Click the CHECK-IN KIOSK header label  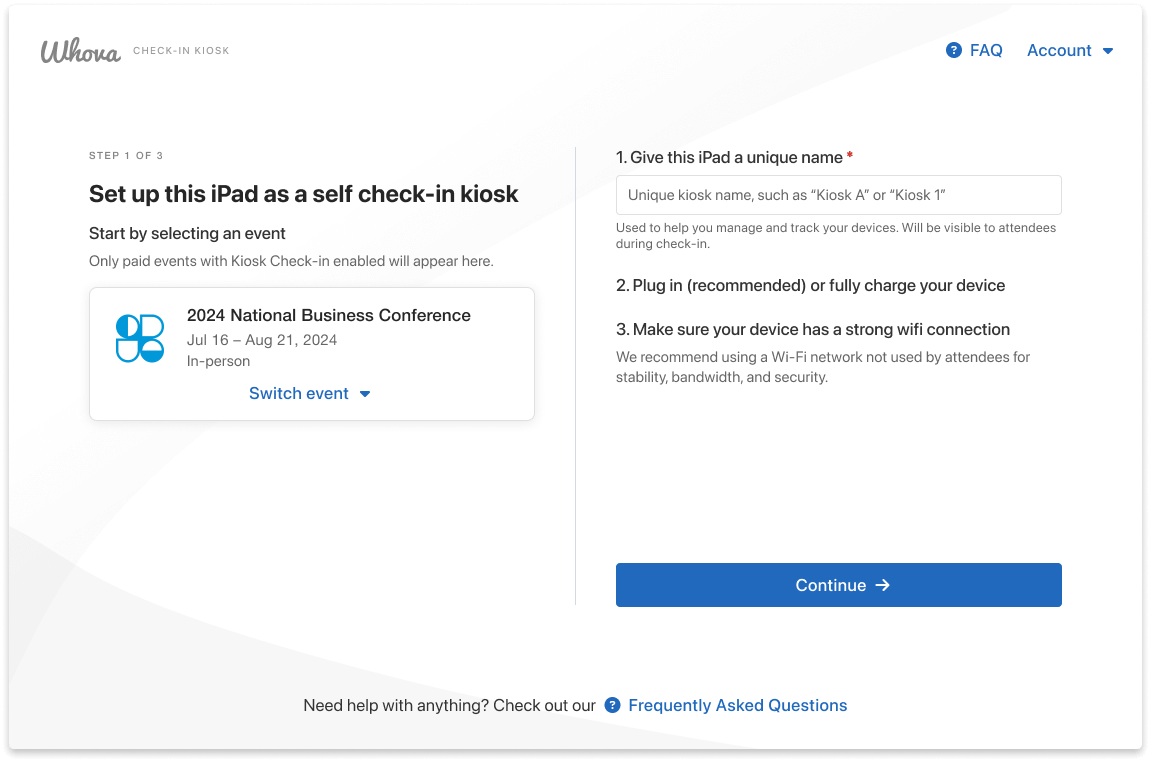[181, 50]
